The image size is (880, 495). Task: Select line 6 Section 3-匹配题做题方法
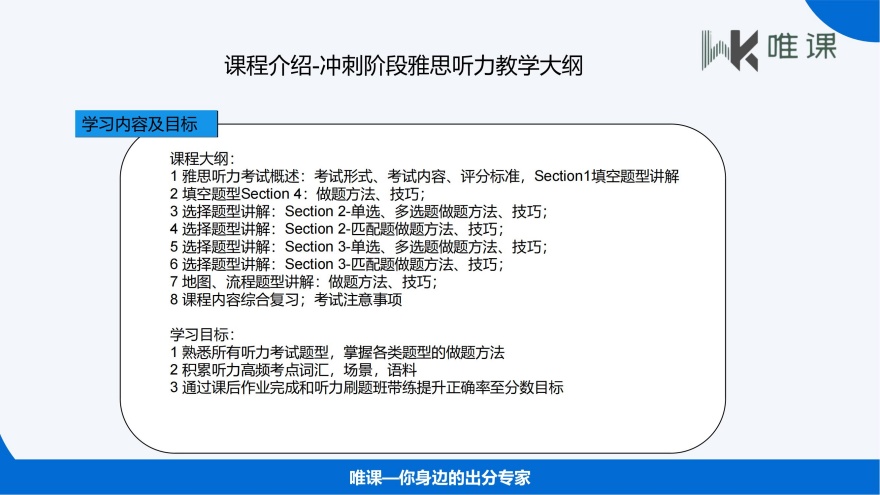pos(337,264)
